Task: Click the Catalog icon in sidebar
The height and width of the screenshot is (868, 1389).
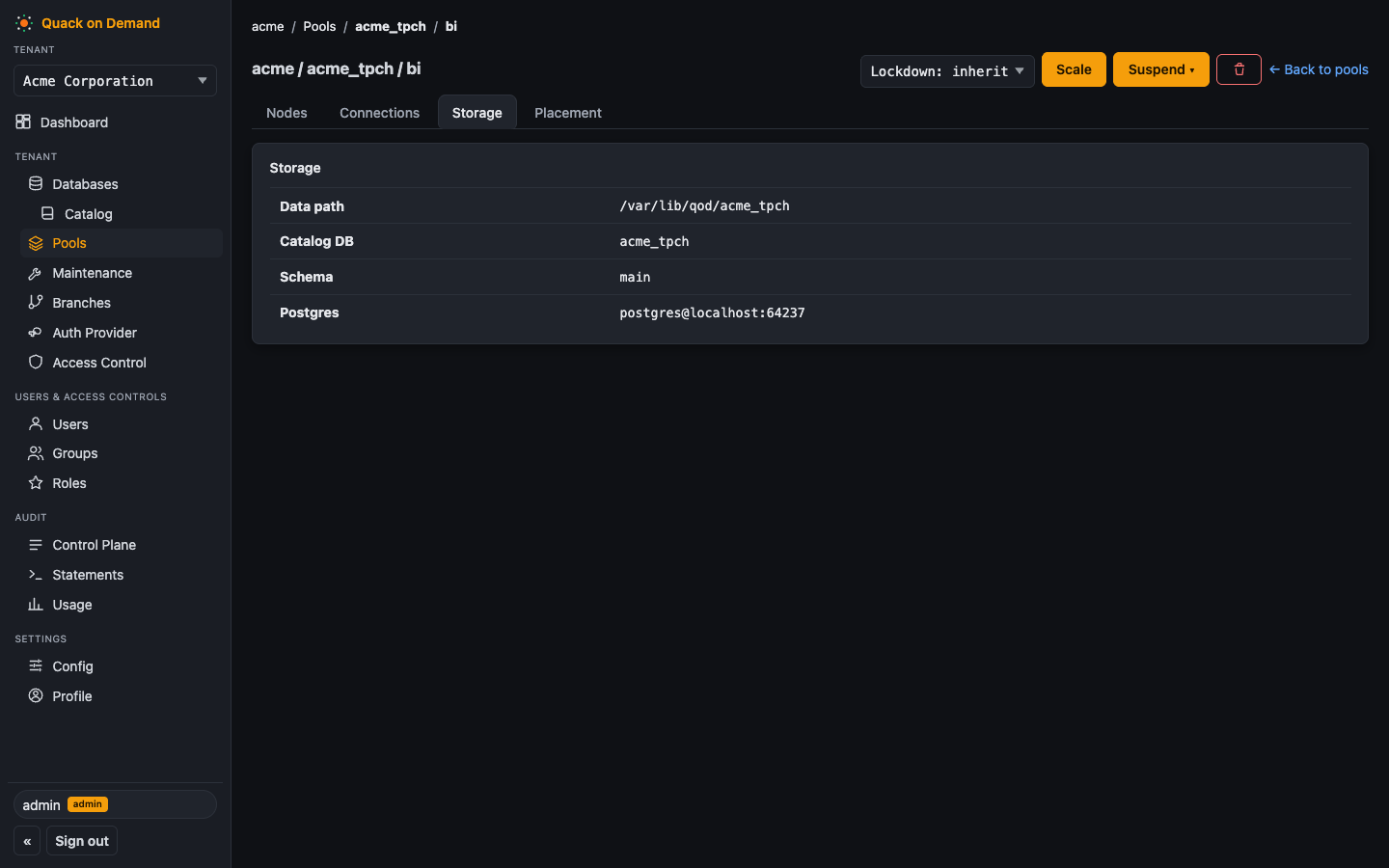Action: coord(47,213)
